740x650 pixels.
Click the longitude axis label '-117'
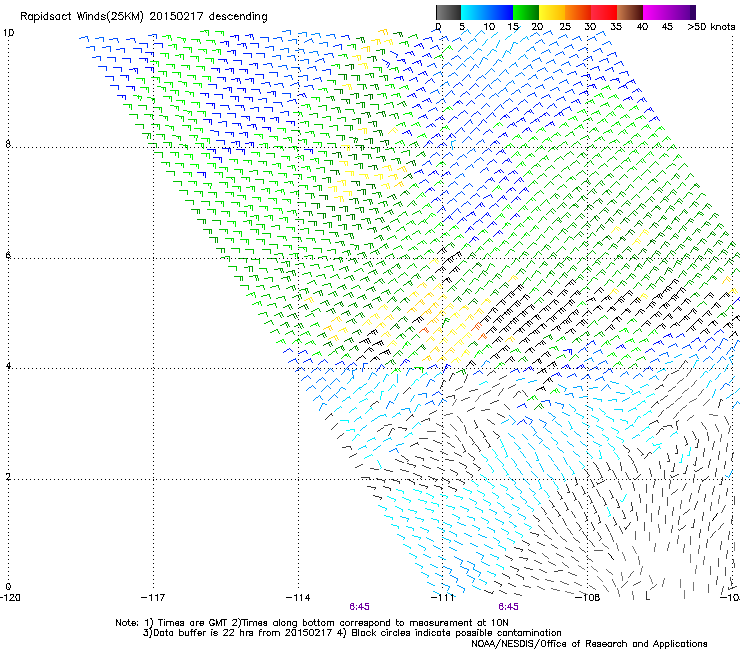pyautogui.click(x=153, y=598)
